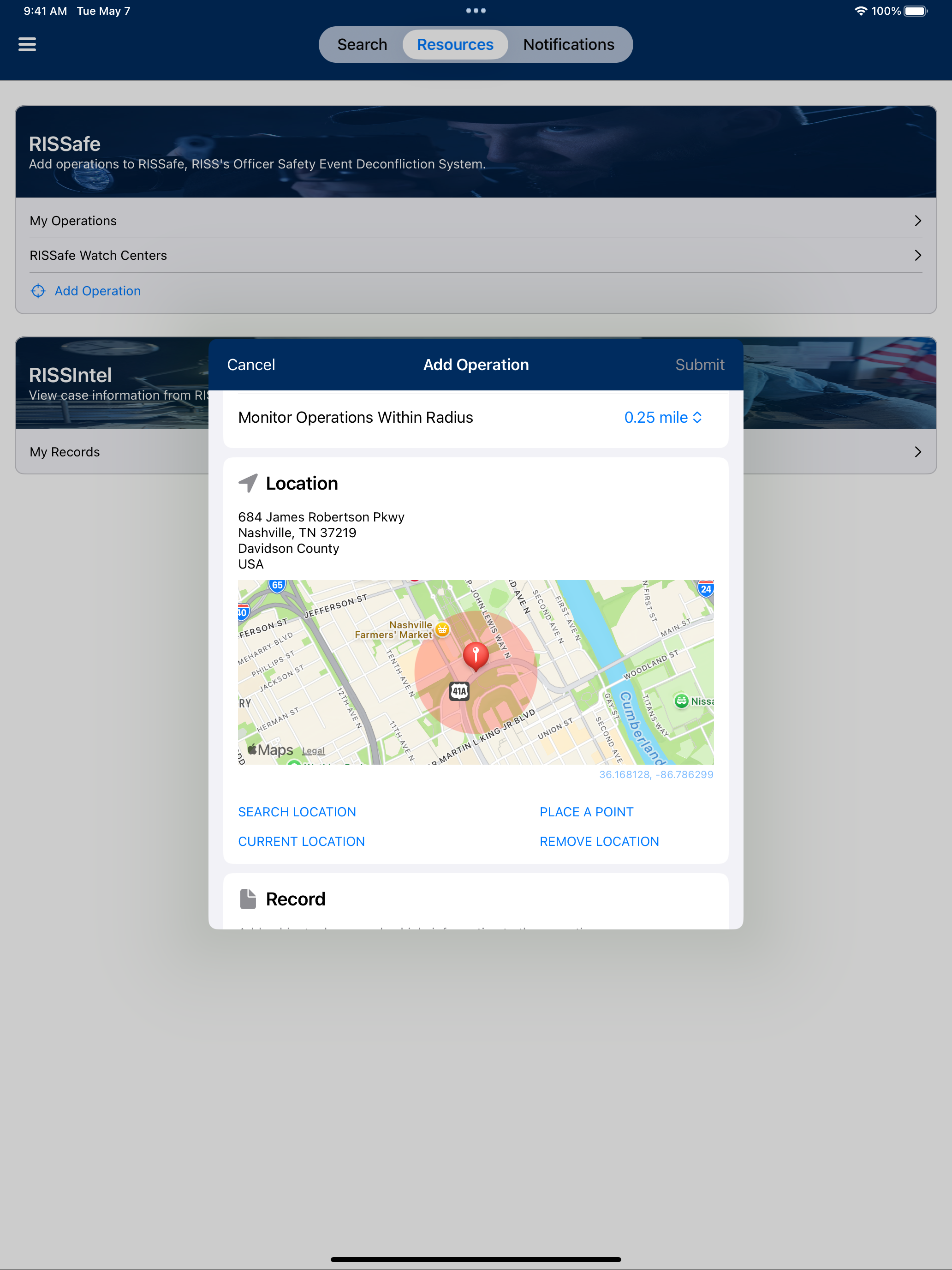Tap the Interstate 65 shield on map

tap(277, 586)
